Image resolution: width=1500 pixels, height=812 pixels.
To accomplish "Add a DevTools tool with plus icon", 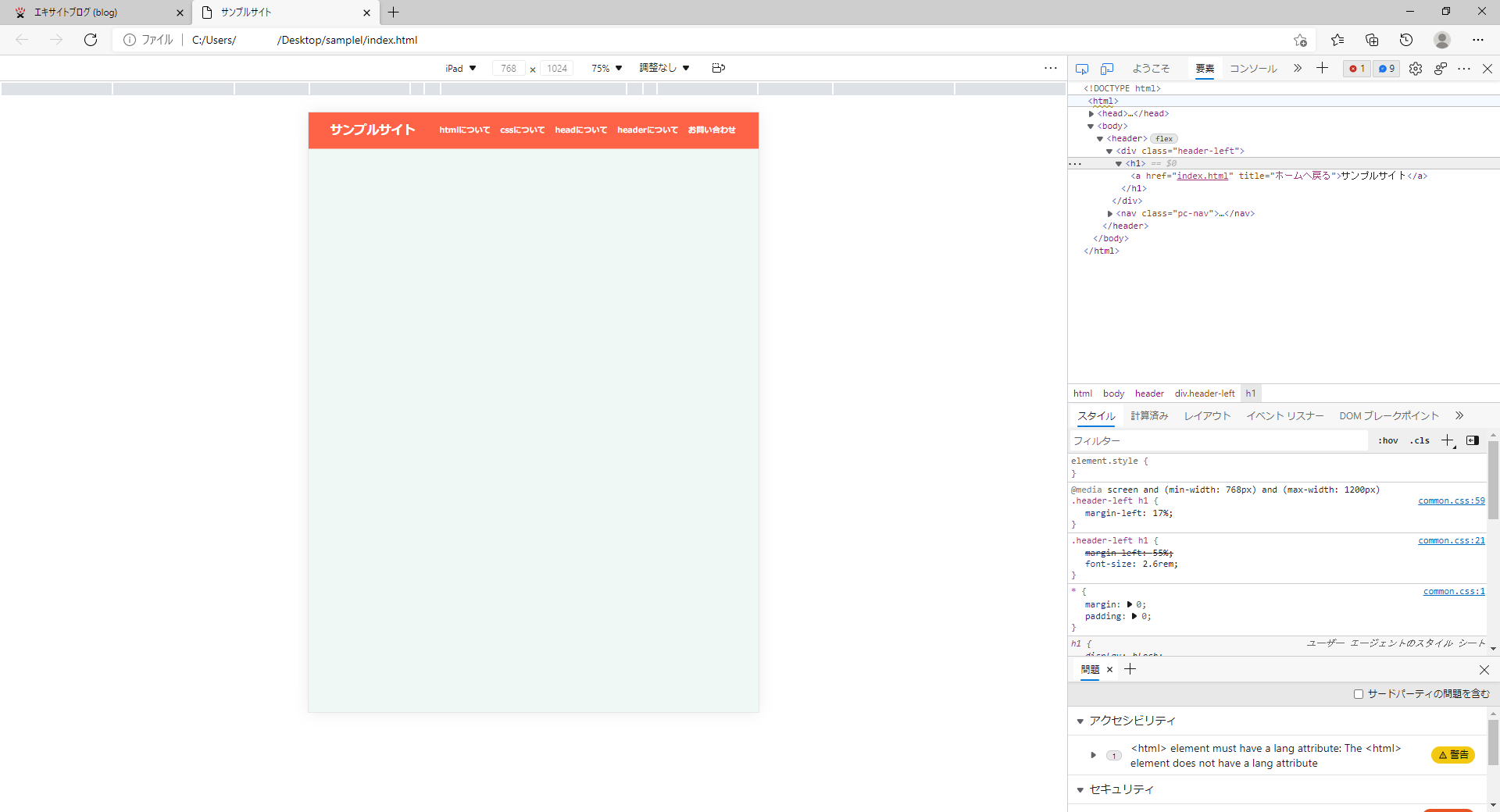I will click(1322, 68).
